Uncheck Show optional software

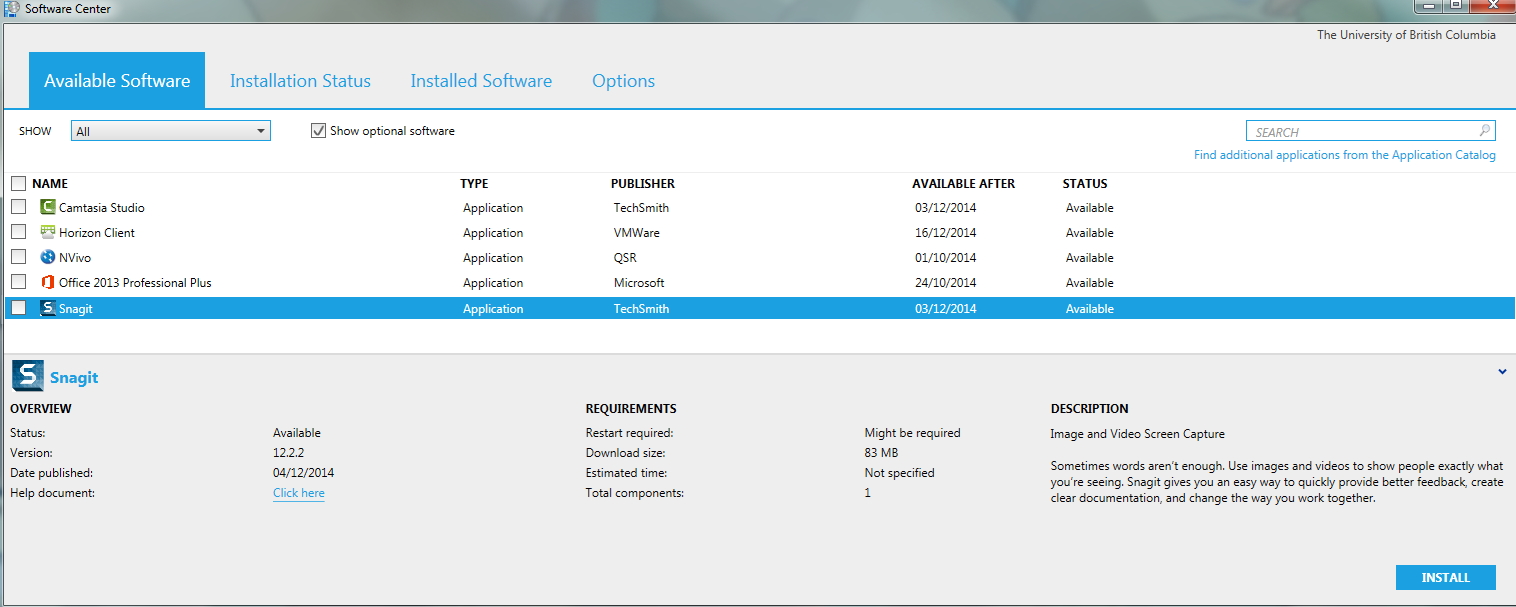(x=319, y=131)
